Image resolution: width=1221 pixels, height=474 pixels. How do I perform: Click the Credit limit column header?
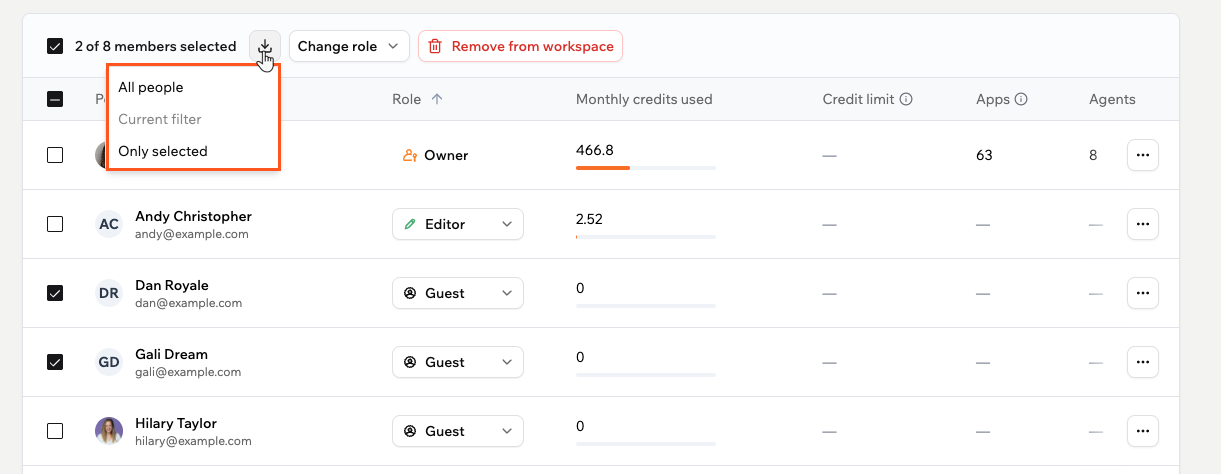857,99
